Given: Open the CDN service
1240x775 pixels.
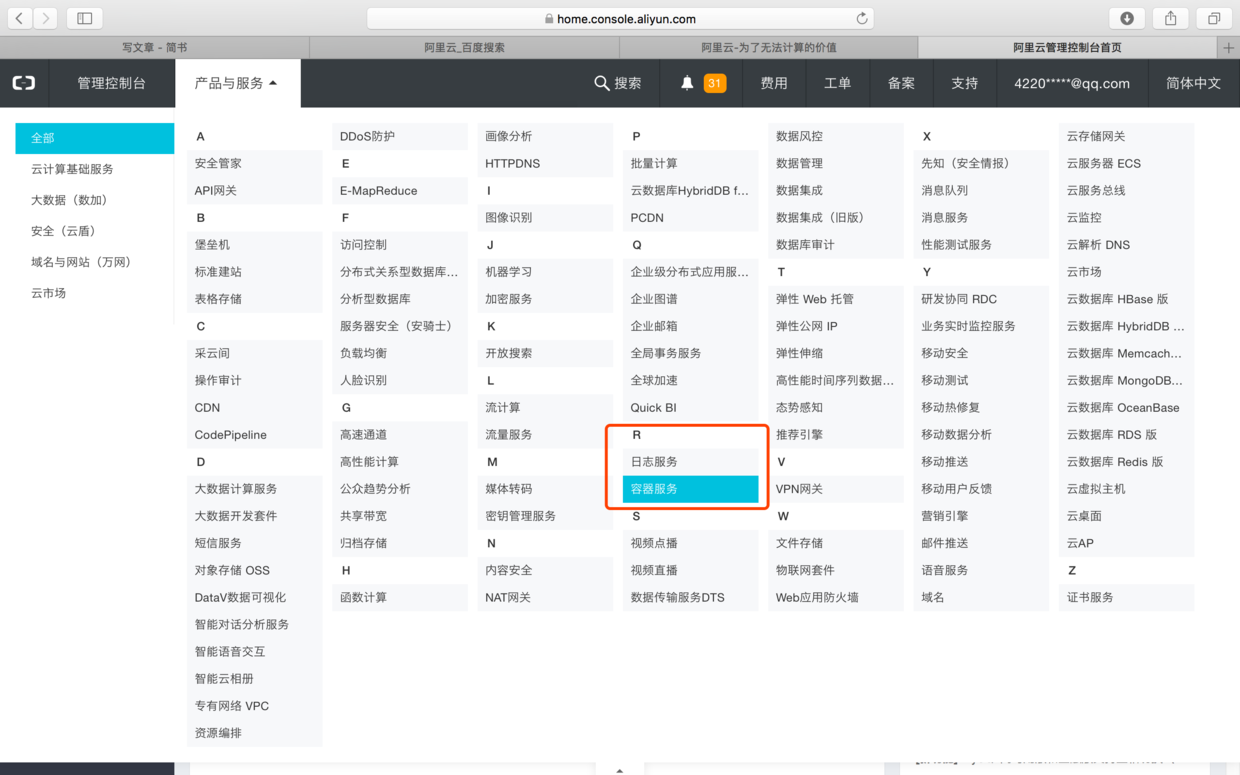Looking at the screenshot, I should coord(255,407).
